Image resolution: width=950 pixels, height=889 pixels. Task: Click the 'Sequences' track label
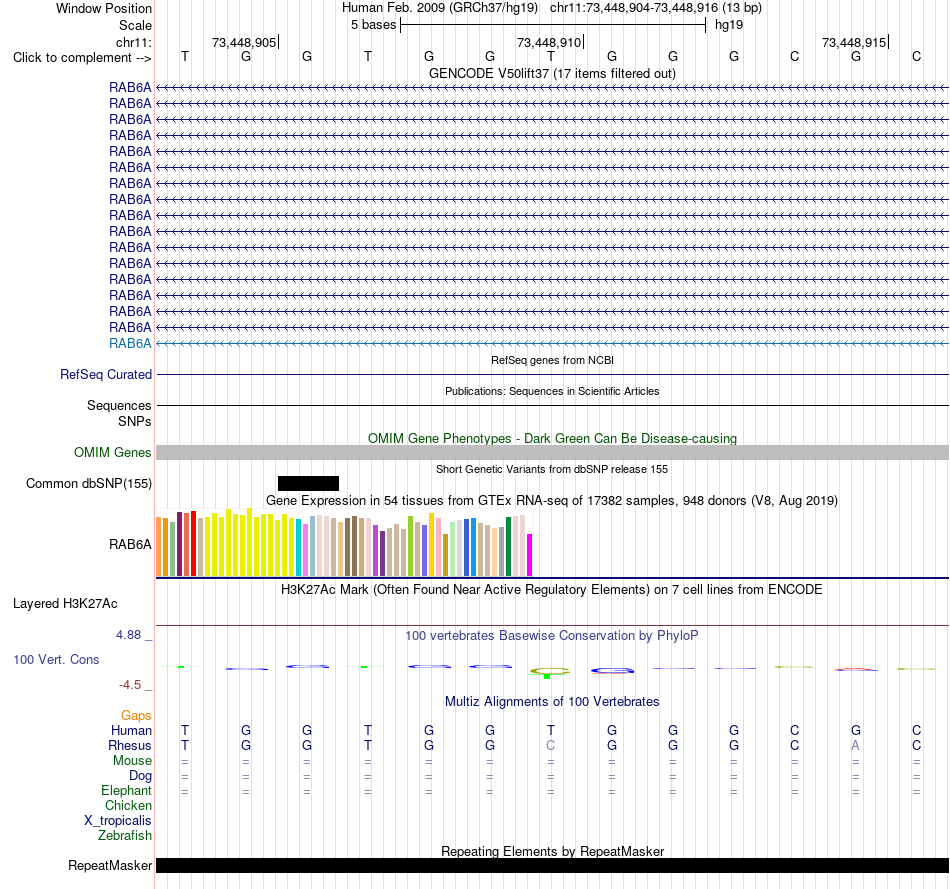pos(119,405)
